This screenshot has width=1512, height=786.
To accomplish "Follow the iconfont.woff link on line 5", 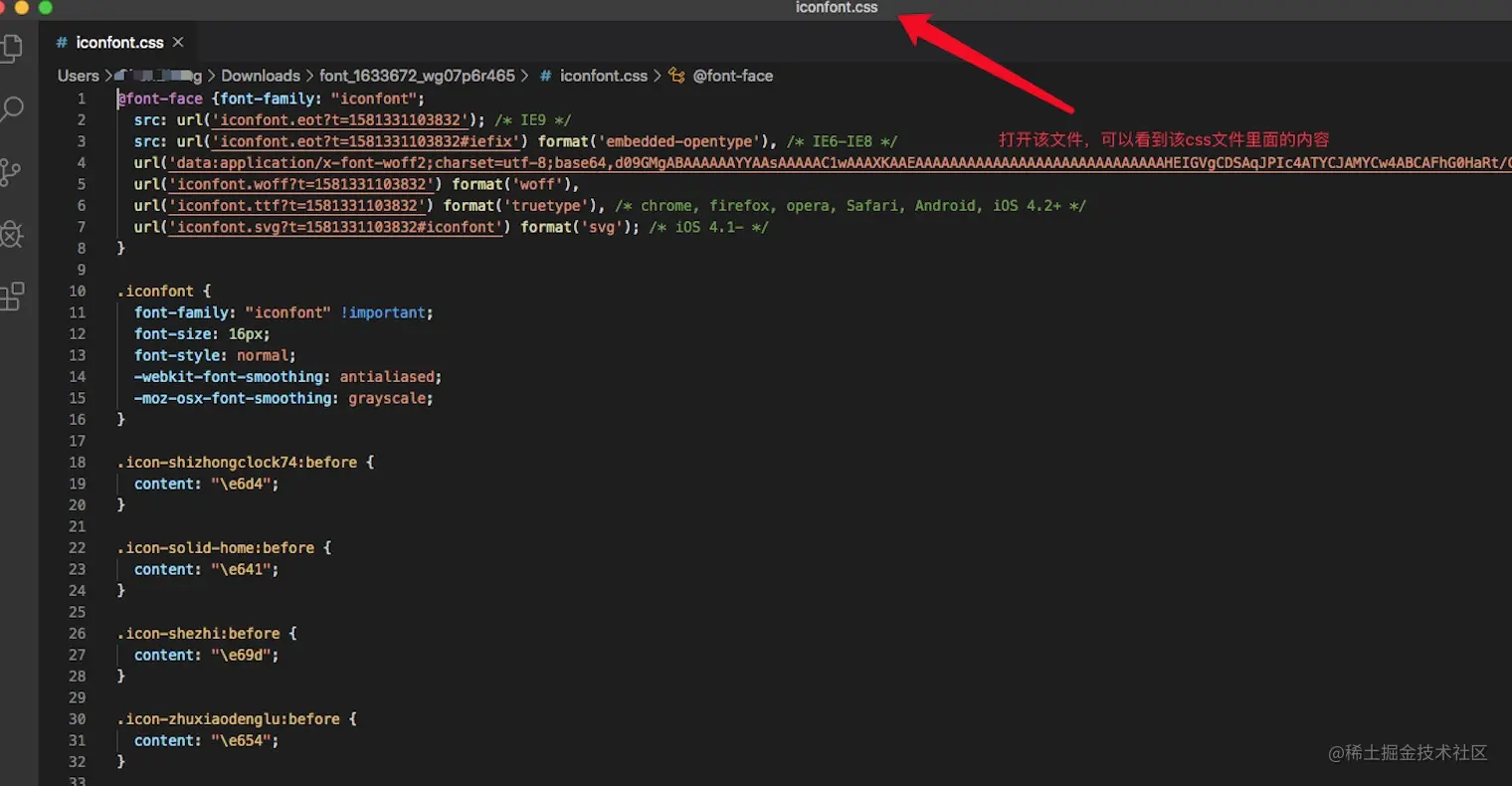I will pos(300,184).
